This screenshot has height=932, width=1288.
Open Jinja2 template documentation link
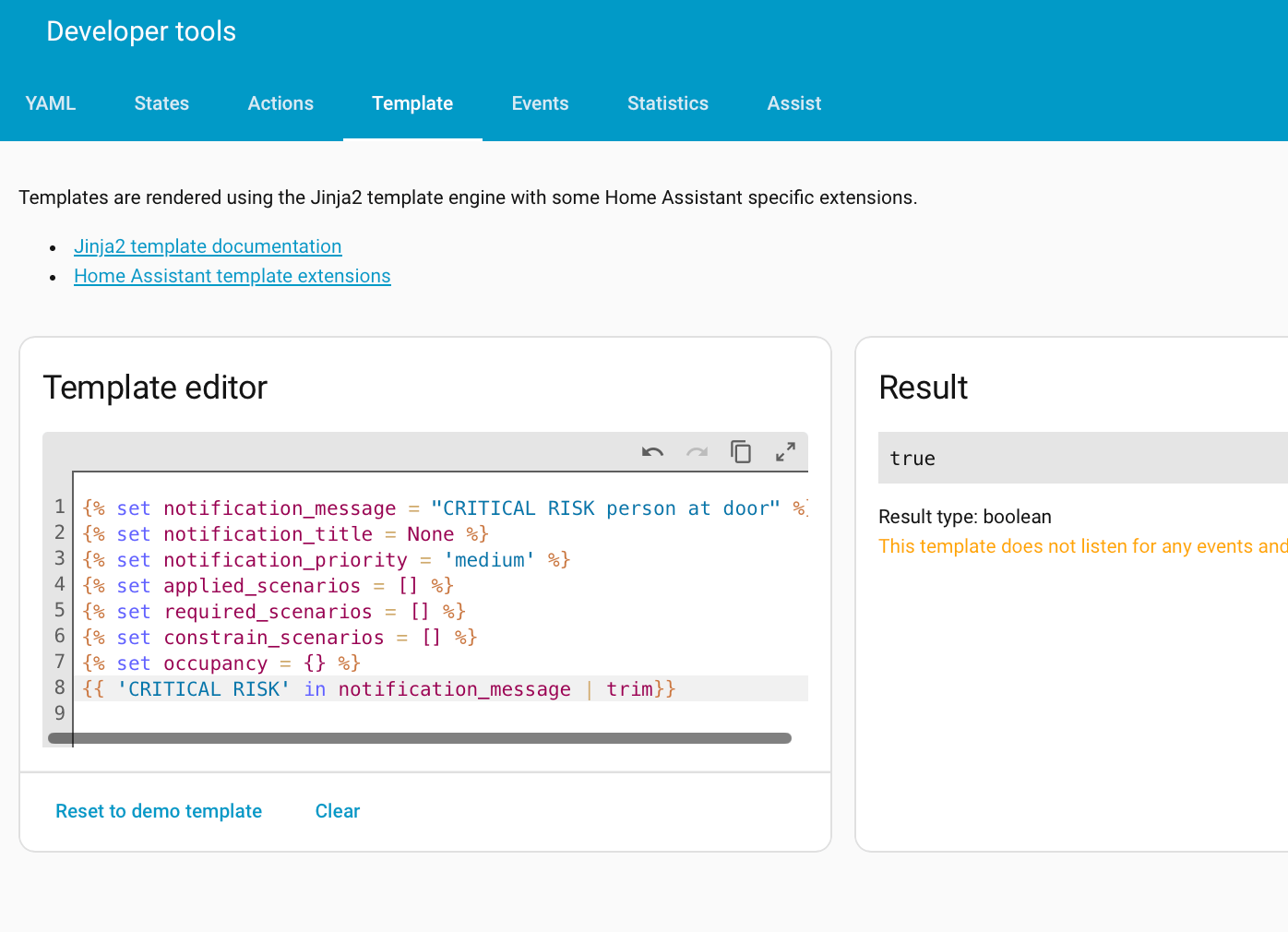point(208,246)
